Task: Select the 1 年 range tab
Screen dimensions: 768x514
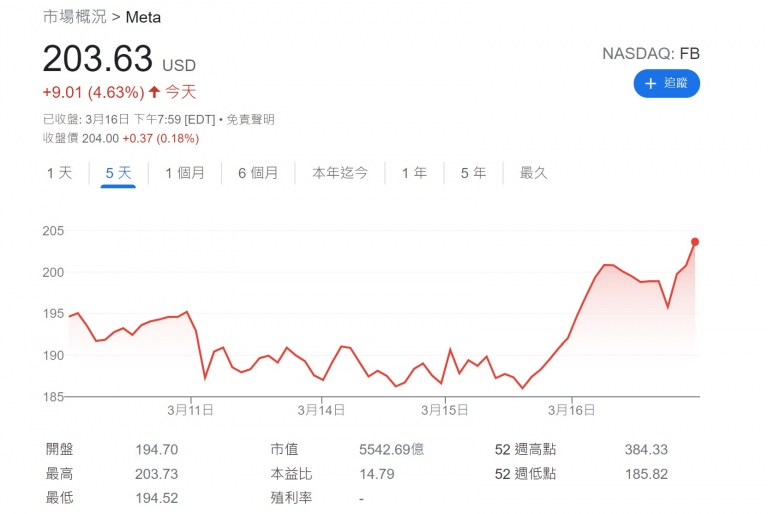Action: tap(414, 173)
